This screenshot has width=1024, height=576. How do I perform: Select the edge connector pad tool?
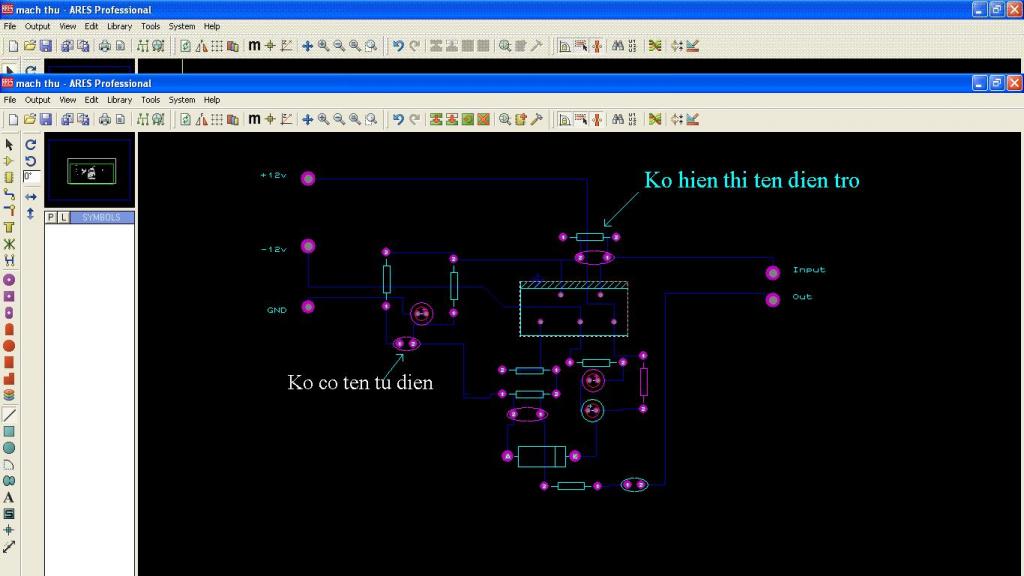(9, 329)
